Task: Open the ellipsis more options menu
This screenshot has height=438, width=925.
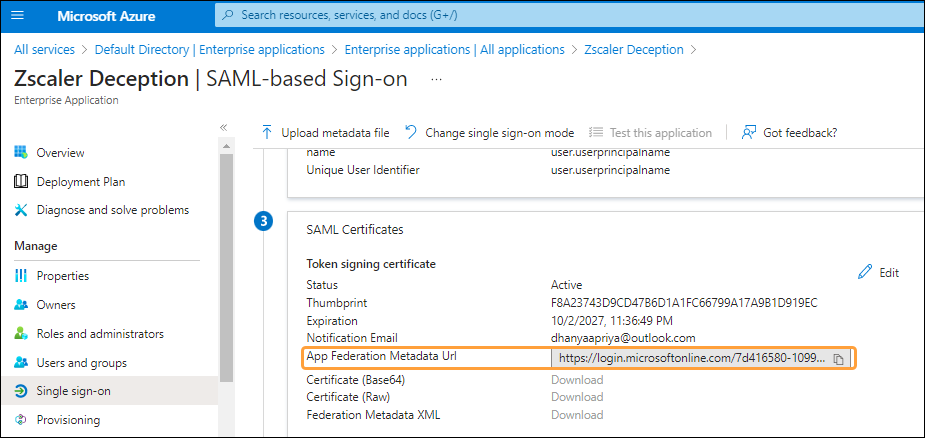Action: tap(436, 79)
